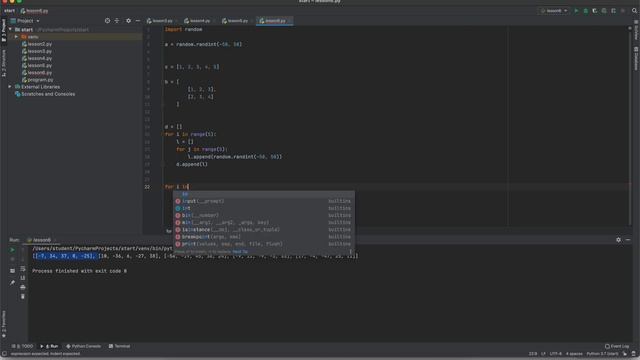Click the Next Tip link in completion popup
The image size is (640, 360).
[240, 252]
